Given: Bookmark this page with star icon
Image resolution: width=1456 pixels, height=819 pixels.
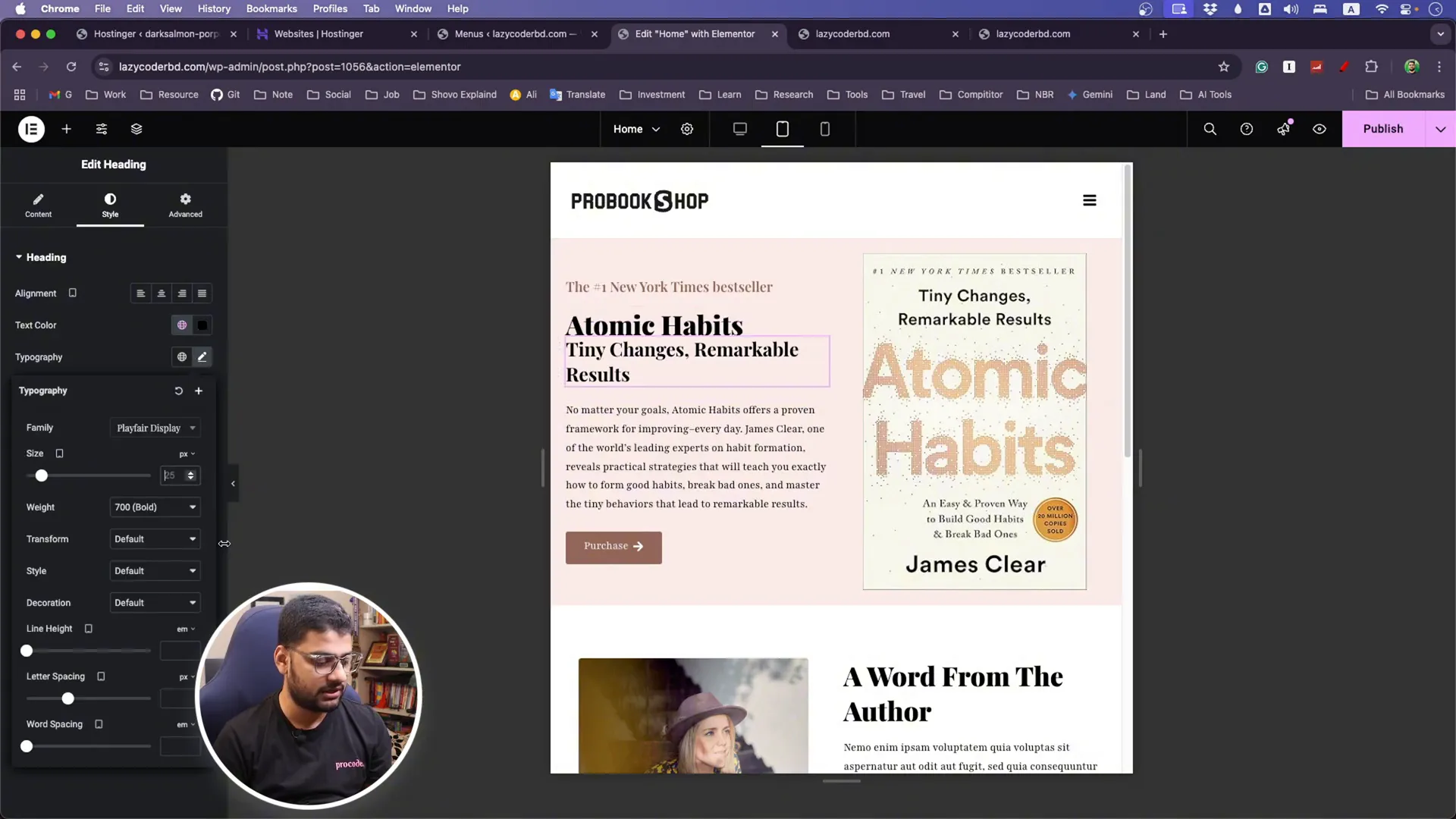Looking at the screenshot, I should tap(1224, 67).
